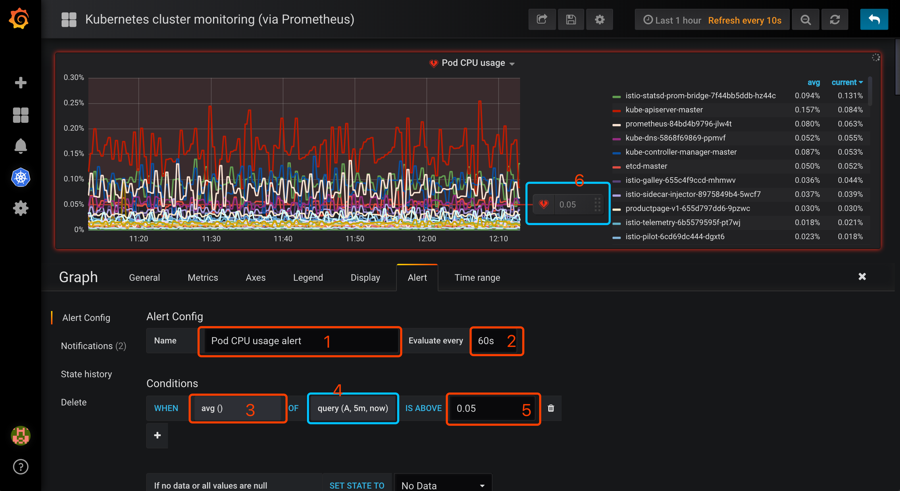
Task: Toggle istio-galley series in legend
Action: 680,180
